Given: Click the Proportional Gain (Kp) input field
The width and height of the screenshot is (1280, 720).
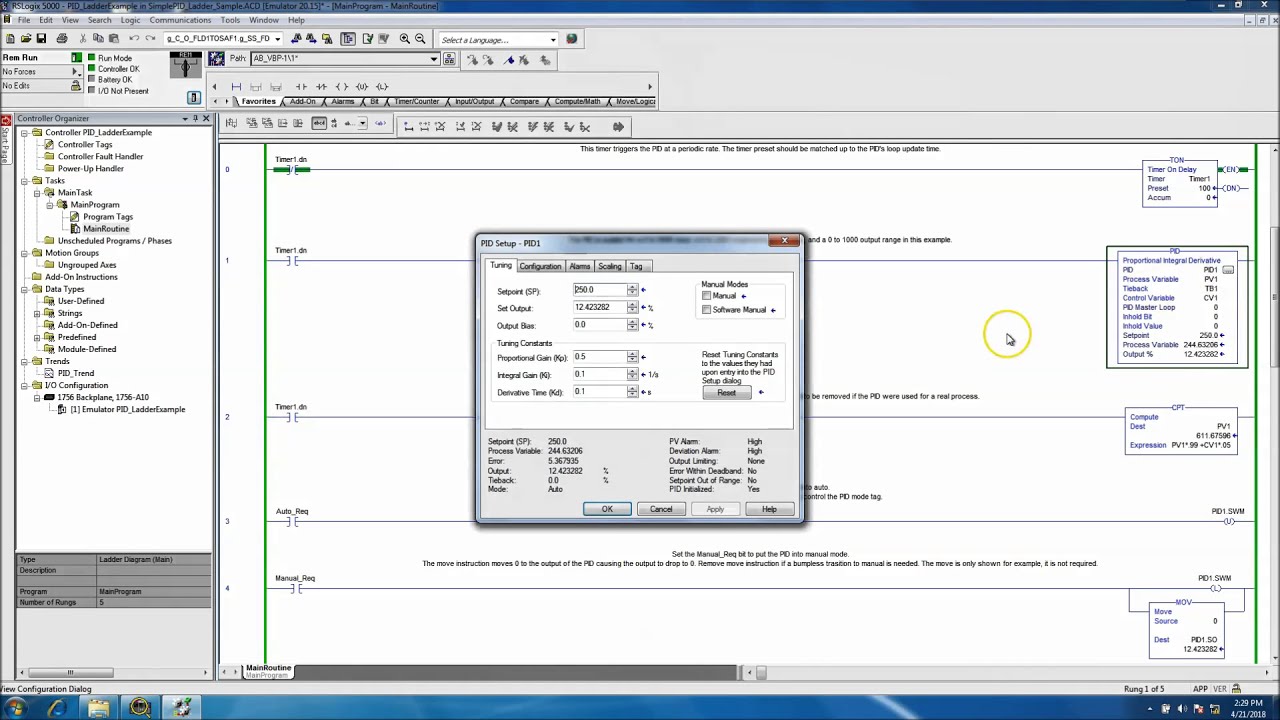Looking at the screenshot, I should tap(599, 357).
